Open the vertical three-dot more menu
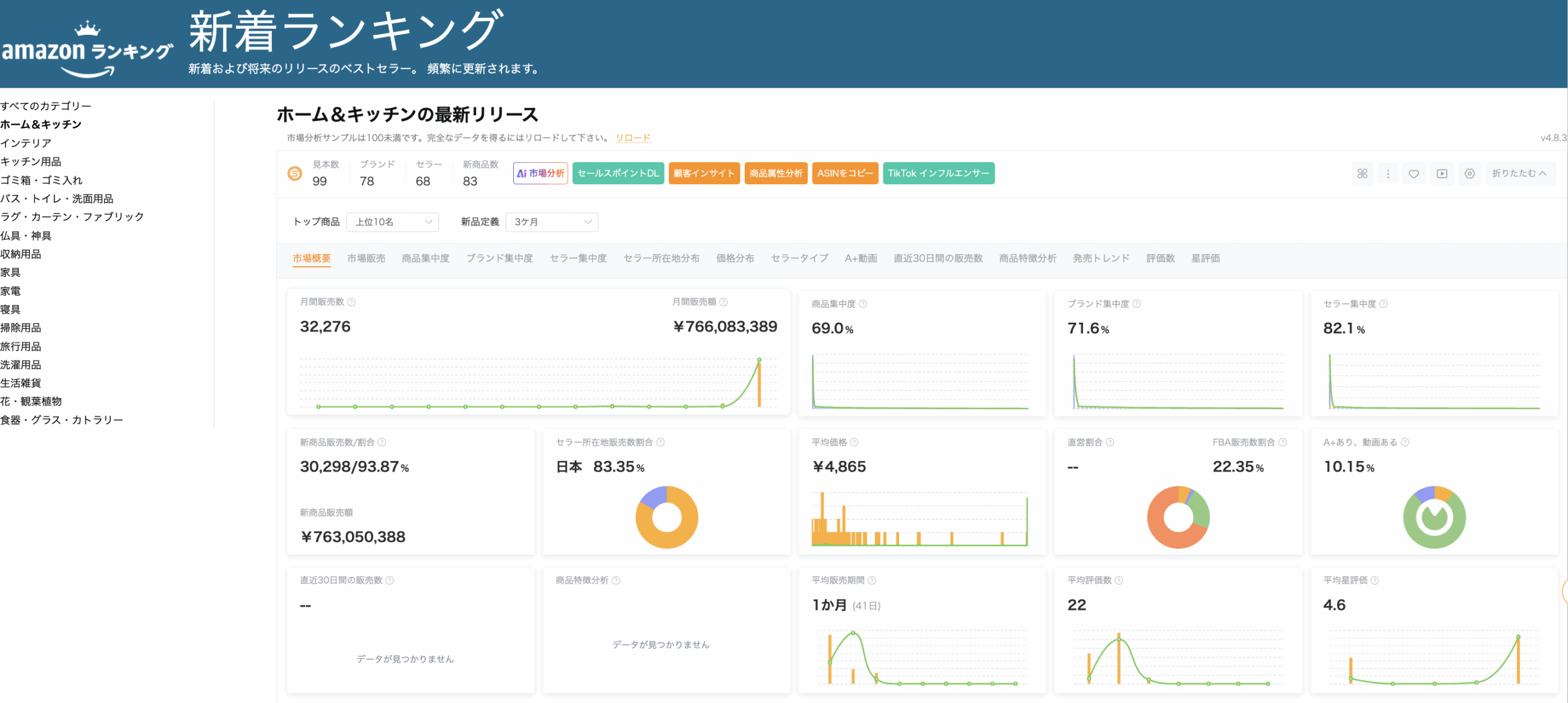The width and height of the screenshot is (1568, 703). 1388,173
